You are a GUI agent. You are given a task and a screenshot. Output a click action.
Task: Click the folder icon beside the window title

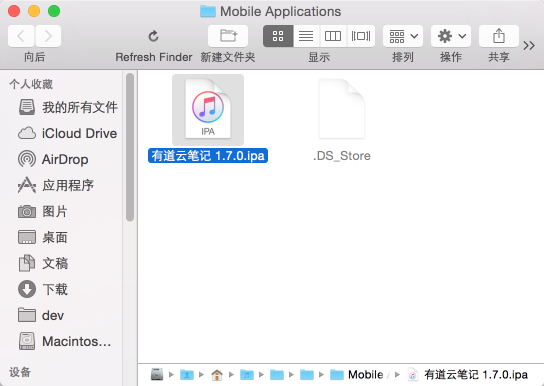coord(208,11)
